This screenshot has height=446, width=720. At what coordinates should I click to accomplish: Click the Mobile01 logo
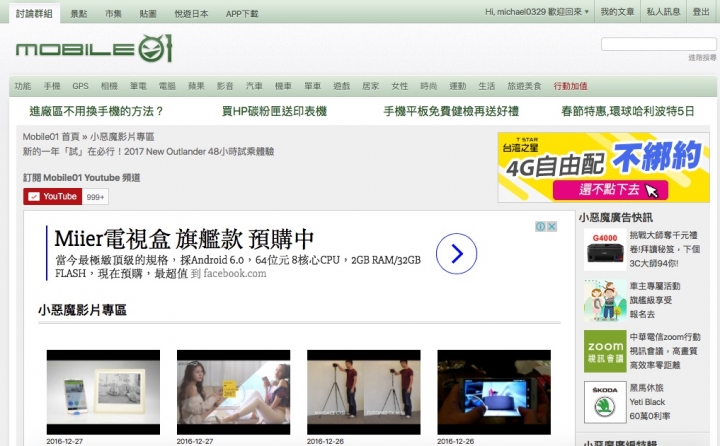pyautogui.click(x=94, y=48)
